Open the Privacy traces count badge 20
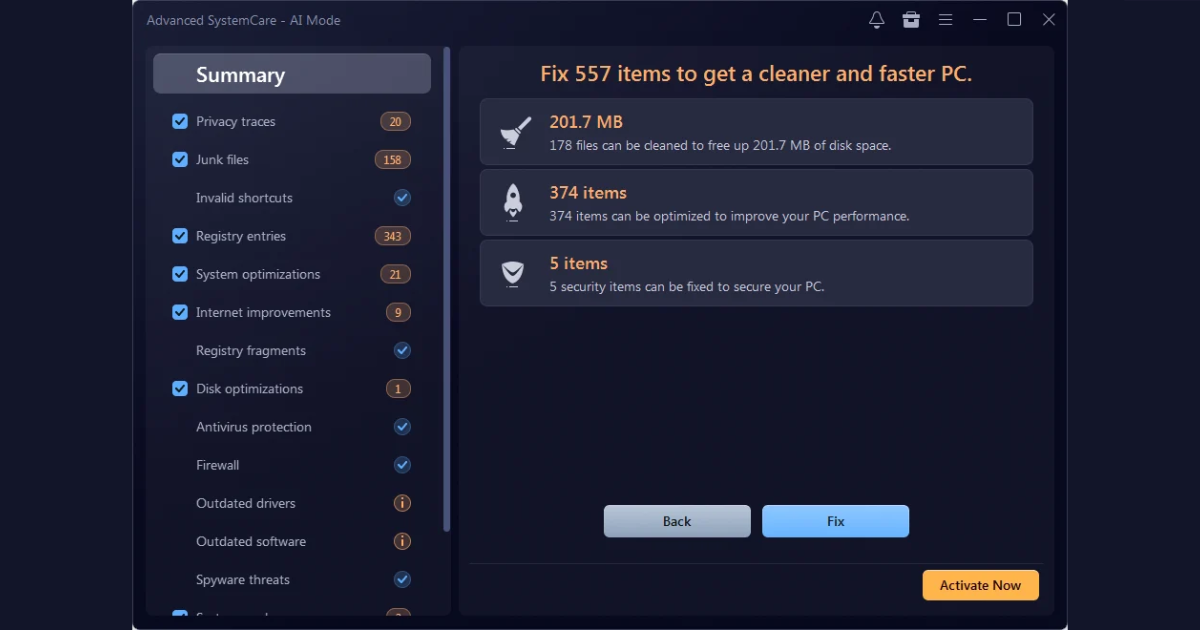 click(x=395, y=122)
